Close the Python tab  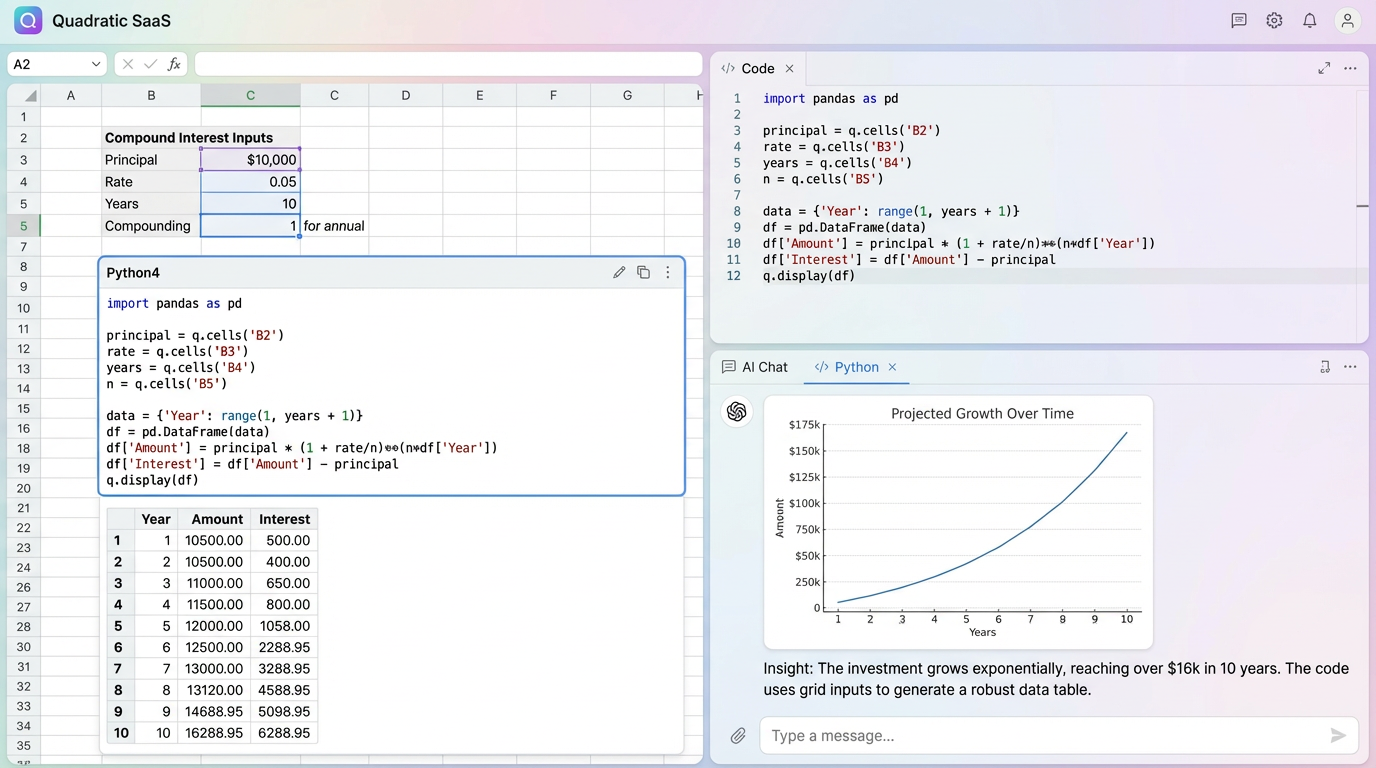pos(893,367)
